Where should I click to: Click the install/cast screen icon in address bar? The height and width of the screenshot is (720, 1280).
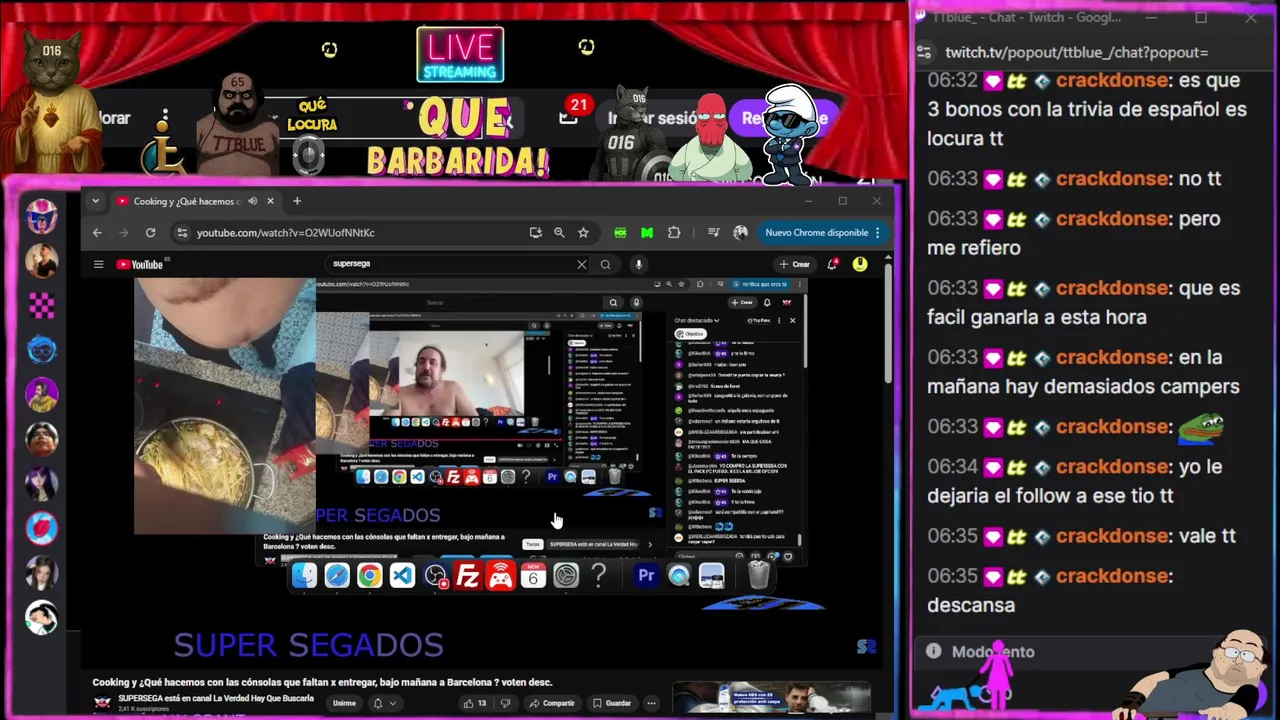(536, 233)
